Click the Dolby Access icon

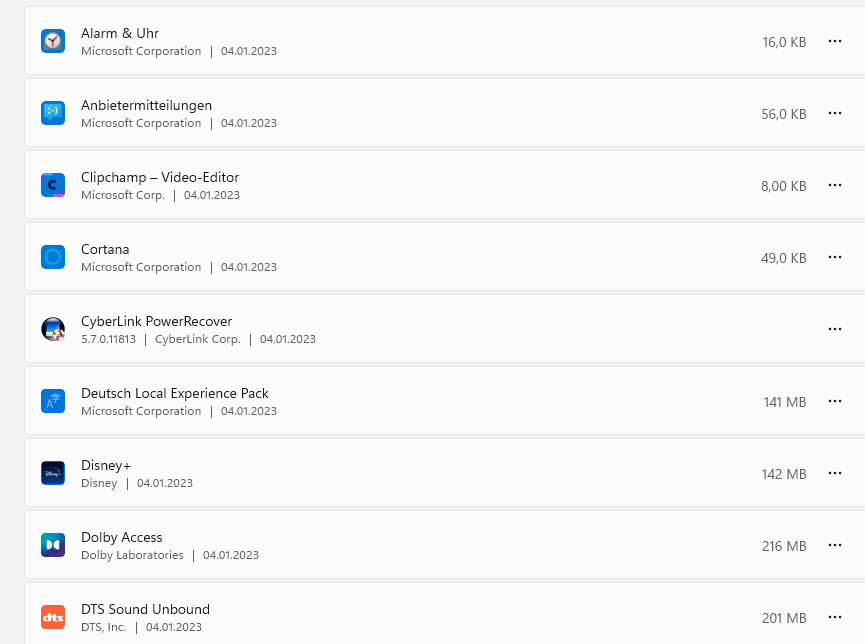click(53, 545)
